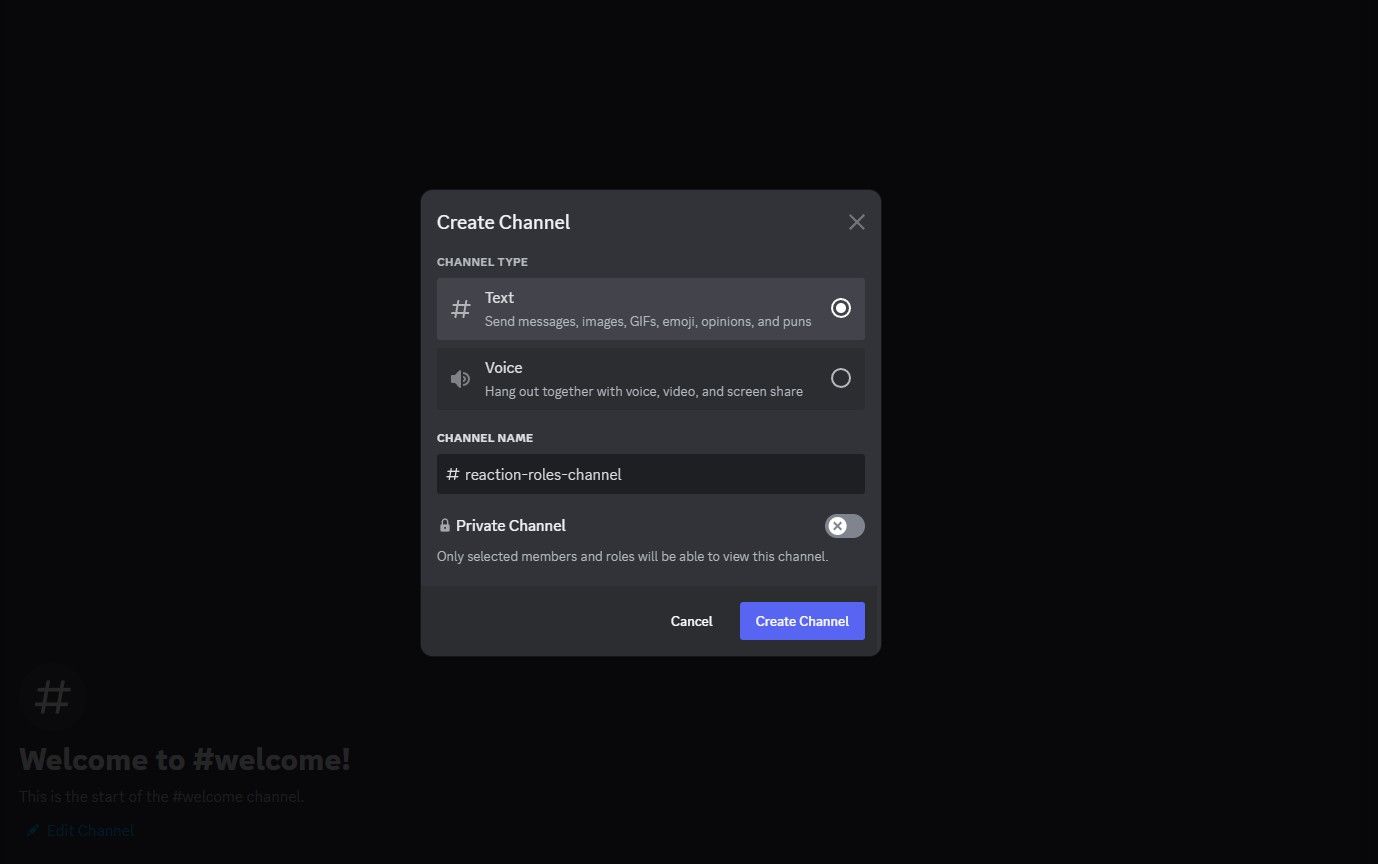
Task: Enable the Private Channel toggle
Action: pyautogui.click(x=844, y=525)
